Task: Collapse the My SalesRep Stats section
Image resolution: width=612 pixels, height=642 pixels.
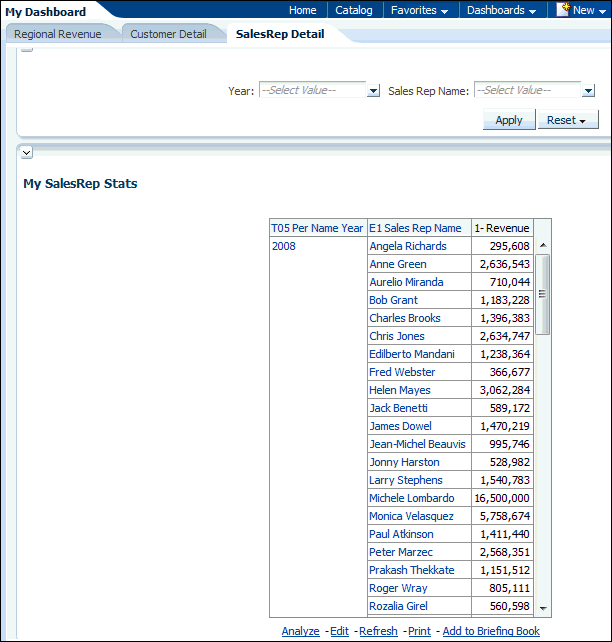Action: coord(27,152)
